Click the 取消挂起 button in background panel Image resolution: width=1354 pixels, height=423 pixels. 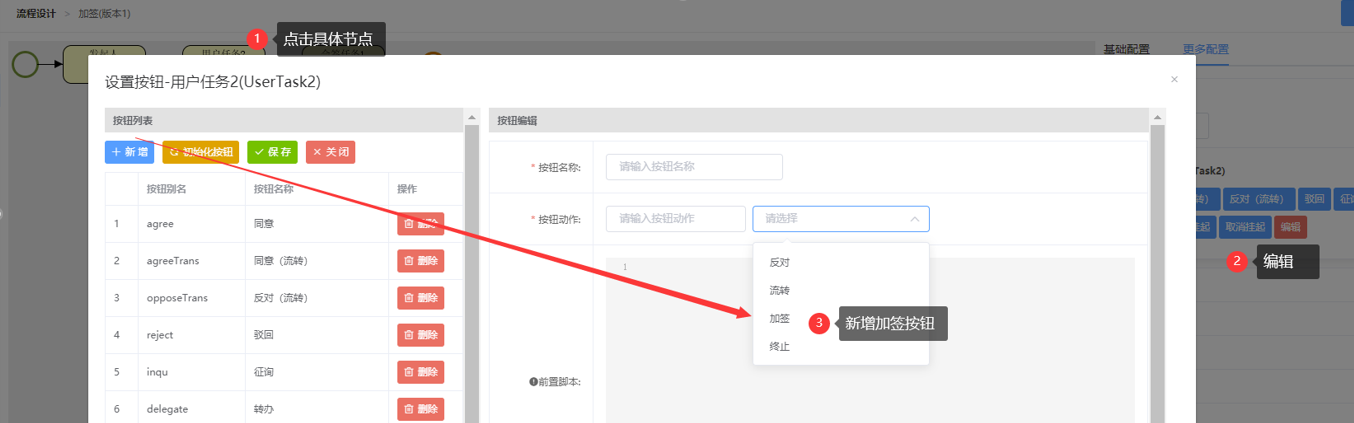pyautogui.click(x=1244, y=227)
